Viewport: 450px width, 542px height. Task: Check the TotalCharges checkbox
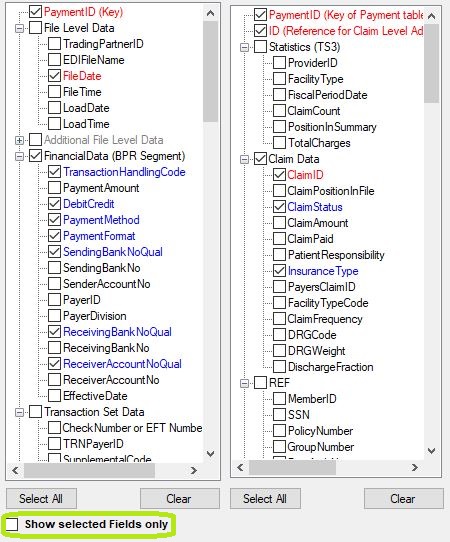(x=279, y=143)
